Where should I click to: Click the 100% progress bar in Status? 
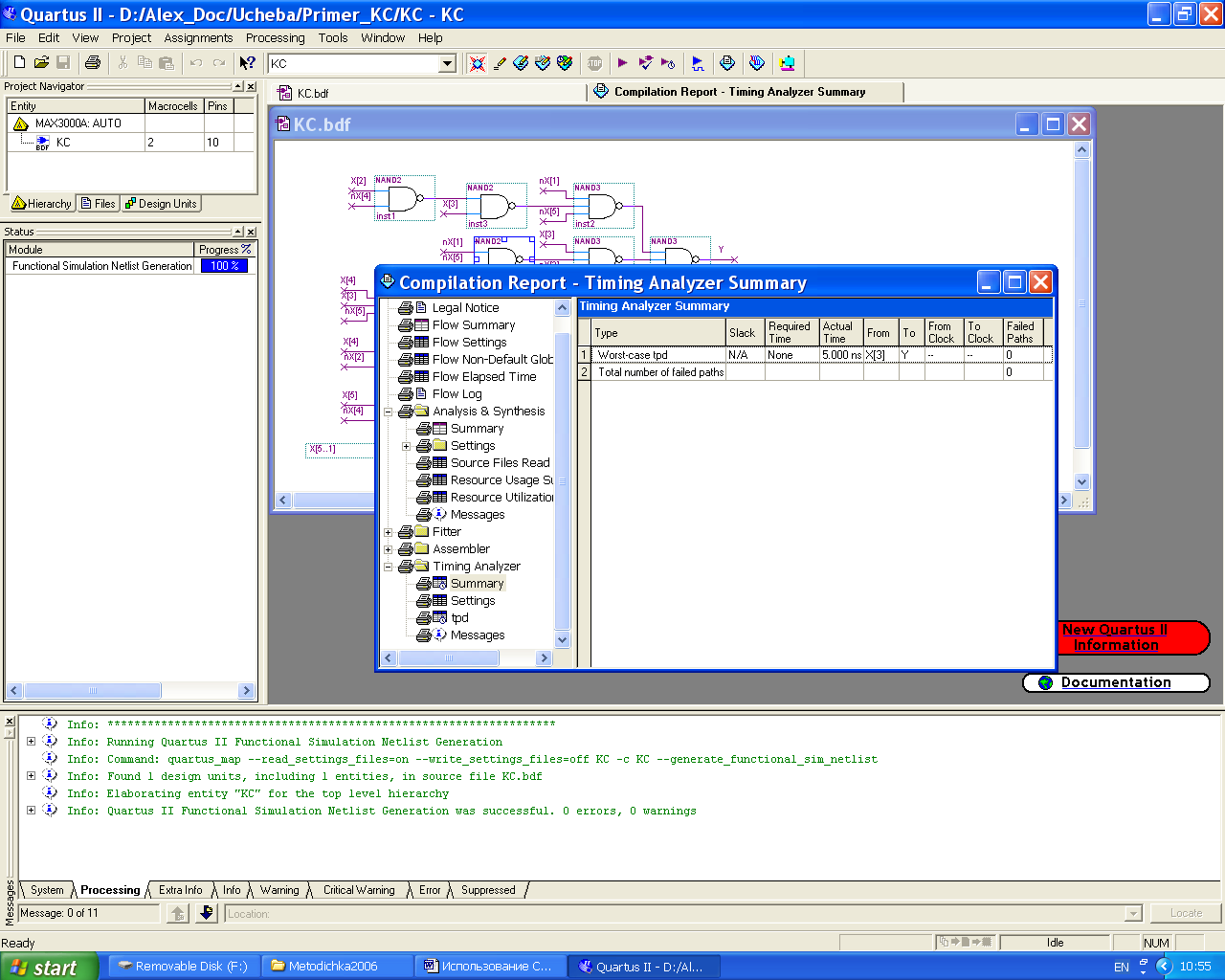click(225, 266)
